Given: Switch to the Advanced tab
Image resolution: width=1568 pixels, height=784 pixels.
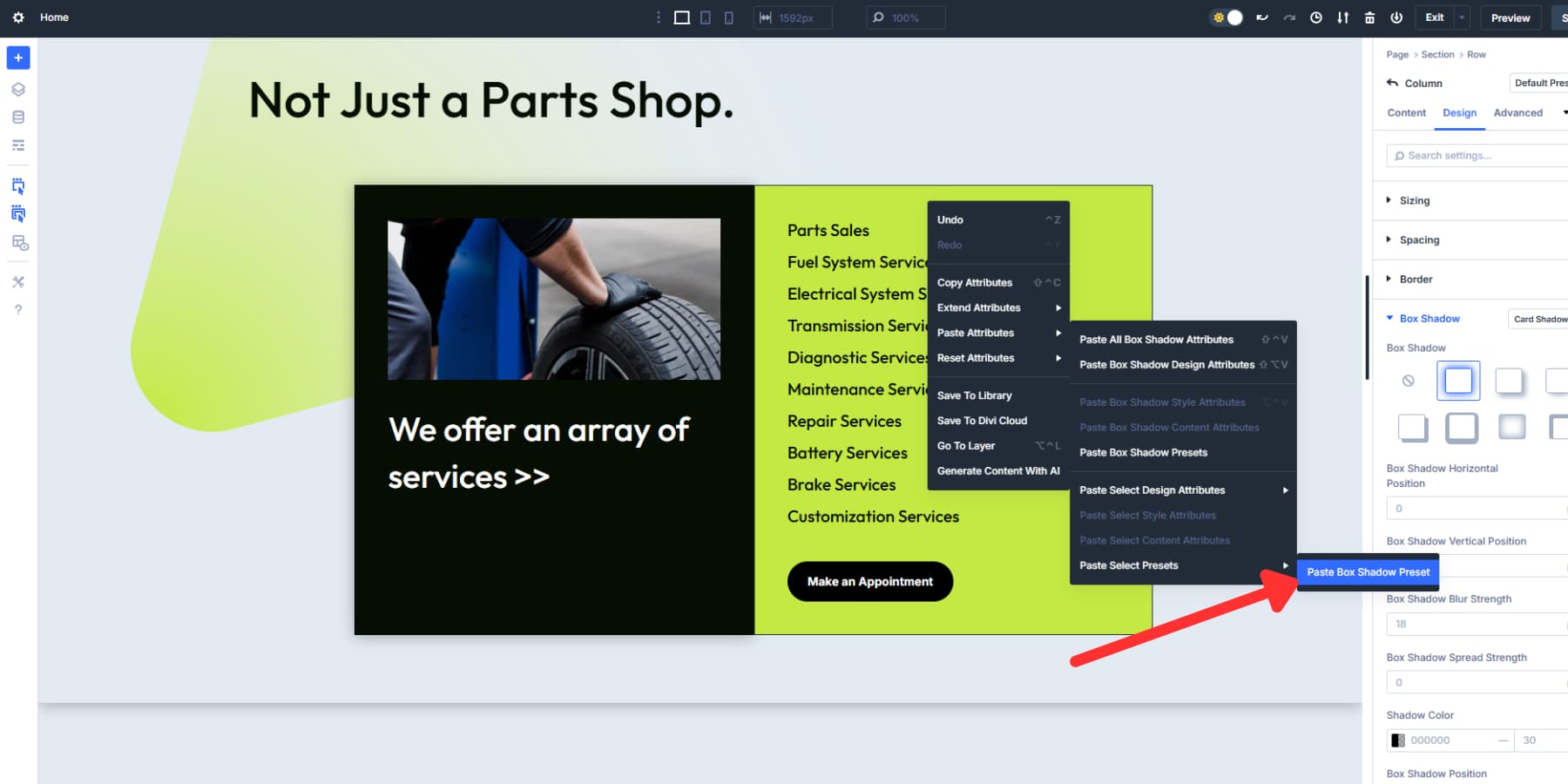Looking at the screenshot, I should 1517,112.
